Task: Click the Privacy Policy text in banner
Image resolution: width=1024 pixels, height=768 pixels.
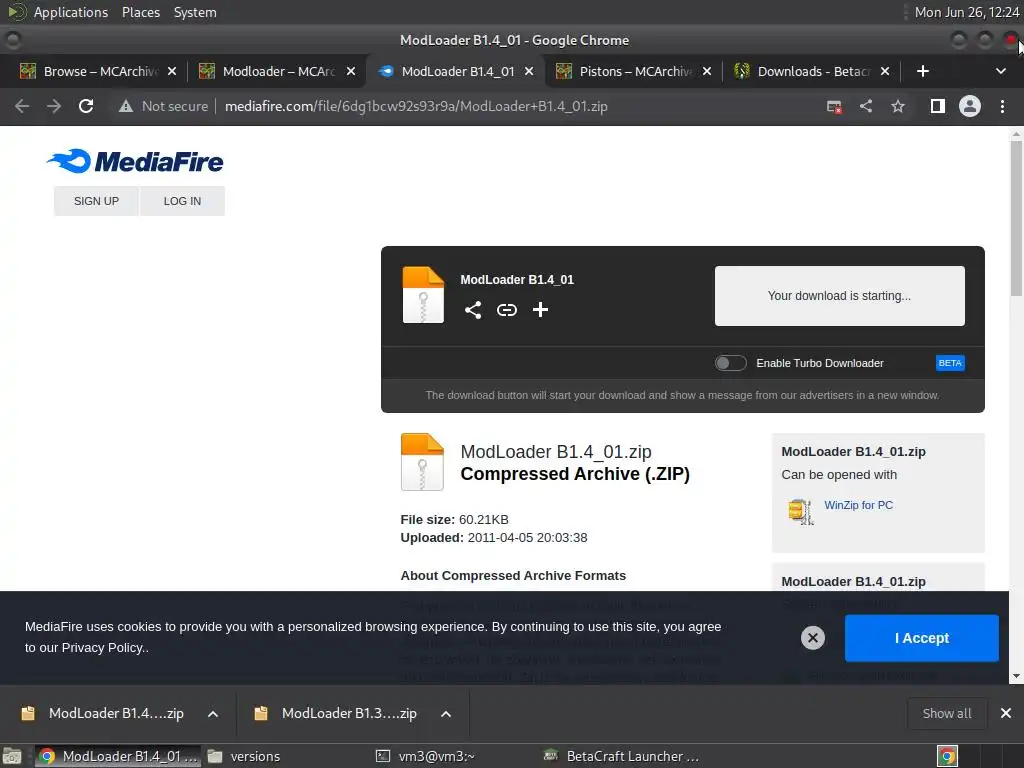Action: click(x=103, y=648)
